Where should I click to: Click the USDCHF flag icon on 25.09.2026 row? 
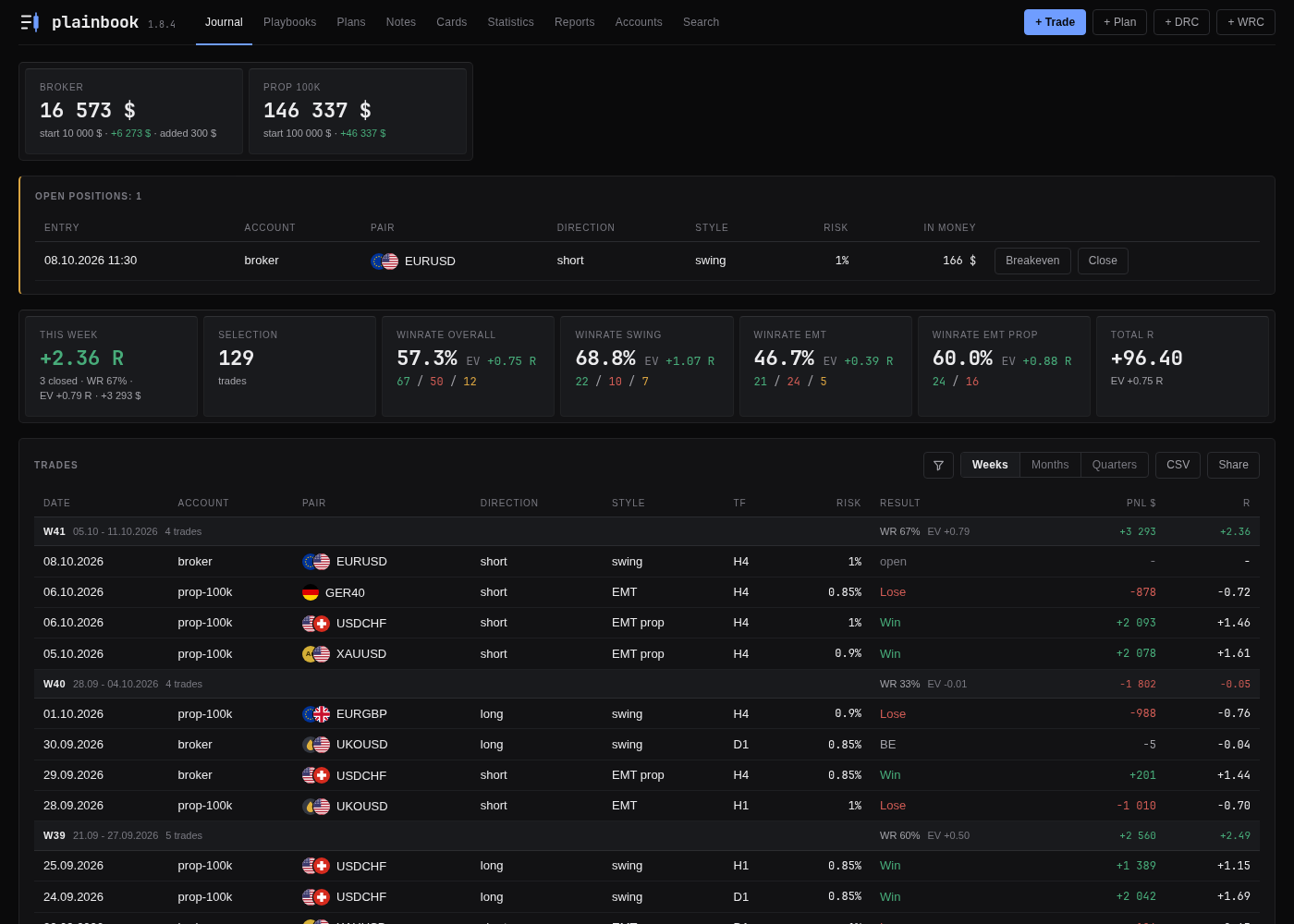pyautogui.click(x=316, y=866)
